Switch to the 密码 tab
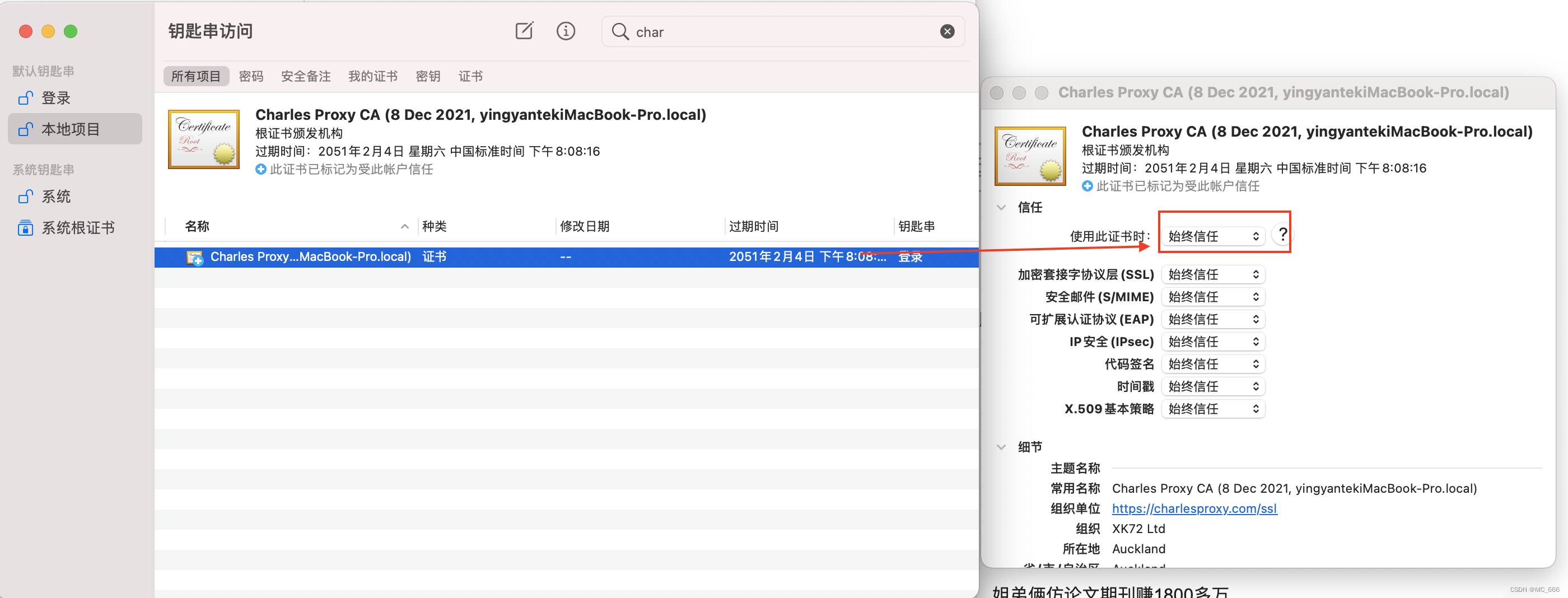The image size is (1568, 598). (x=251, y=76)
